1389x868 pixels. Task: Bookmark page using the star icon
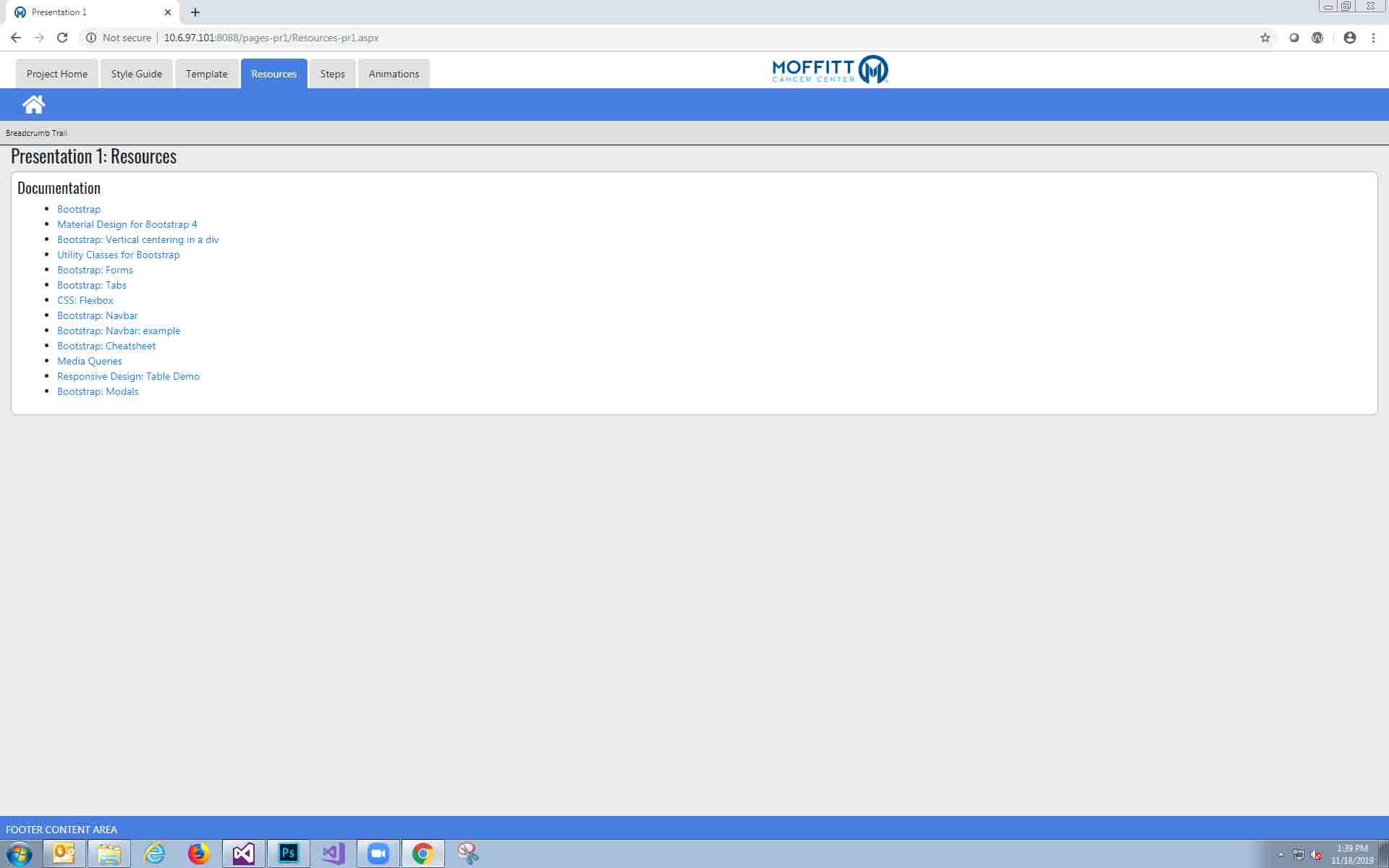(x=1265, y=38)
